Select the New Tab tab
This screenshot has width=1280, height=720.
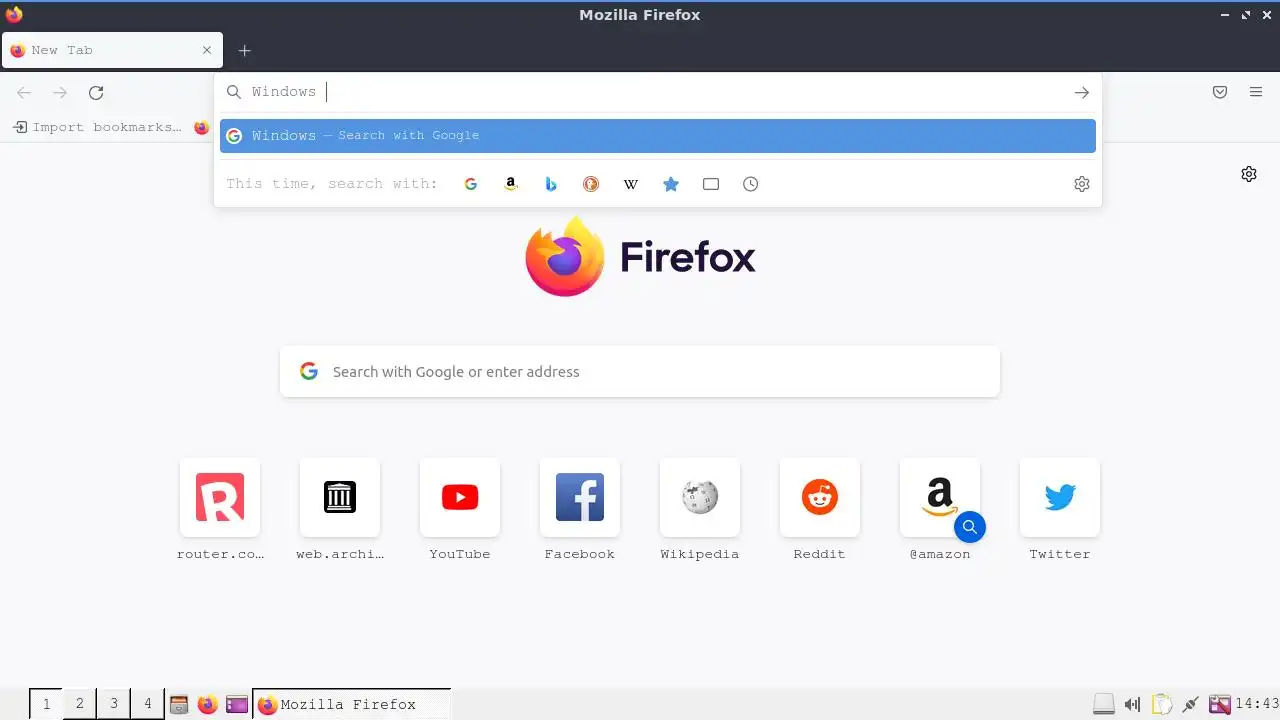(x=112, y=50)
